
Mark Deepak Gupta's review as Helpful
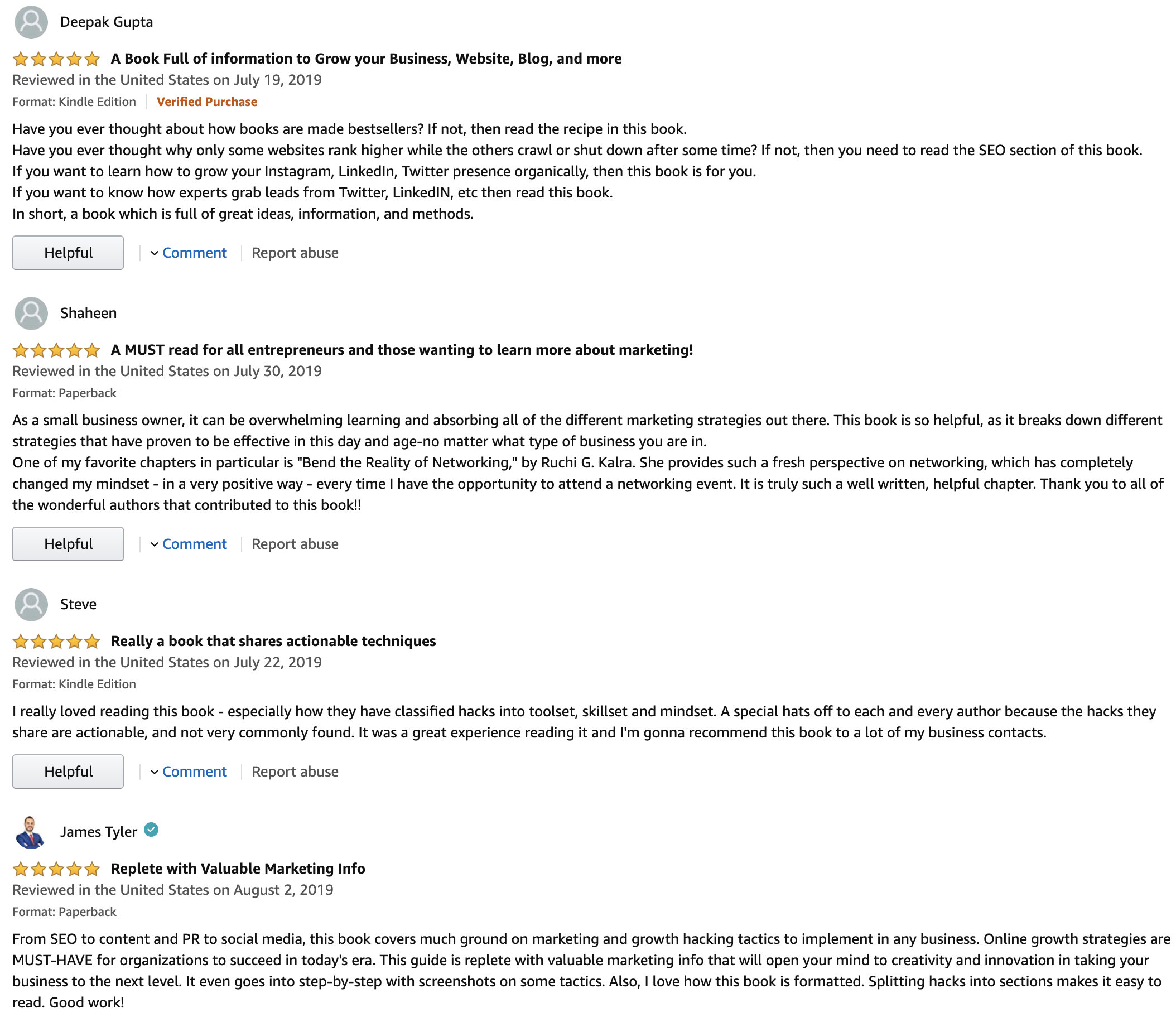tap(68, 253)
